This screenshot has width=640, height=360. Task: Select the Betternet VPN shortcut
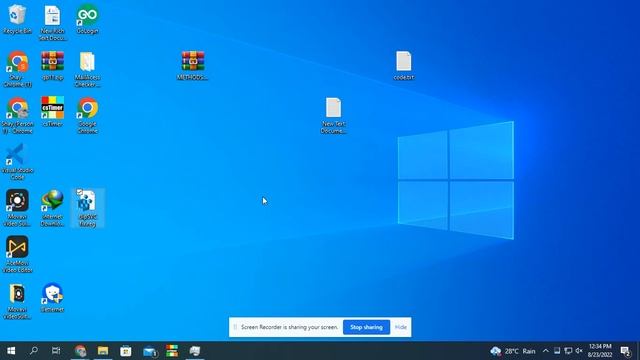[x=52, y=298]
